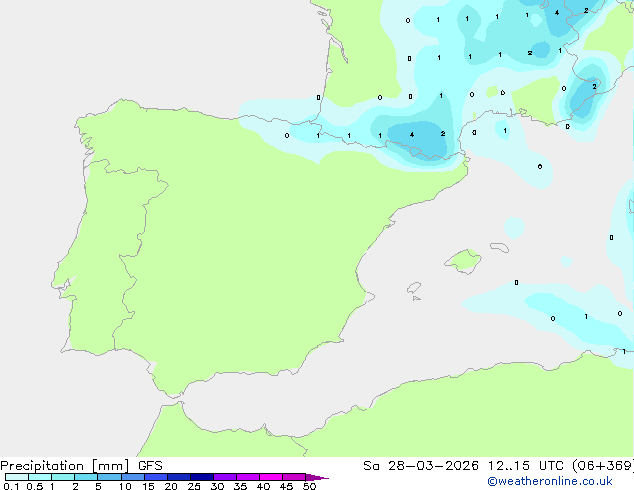Click the purple arrow tip above 50
This screenshot has width=634, height=490.
coord(317,477)
